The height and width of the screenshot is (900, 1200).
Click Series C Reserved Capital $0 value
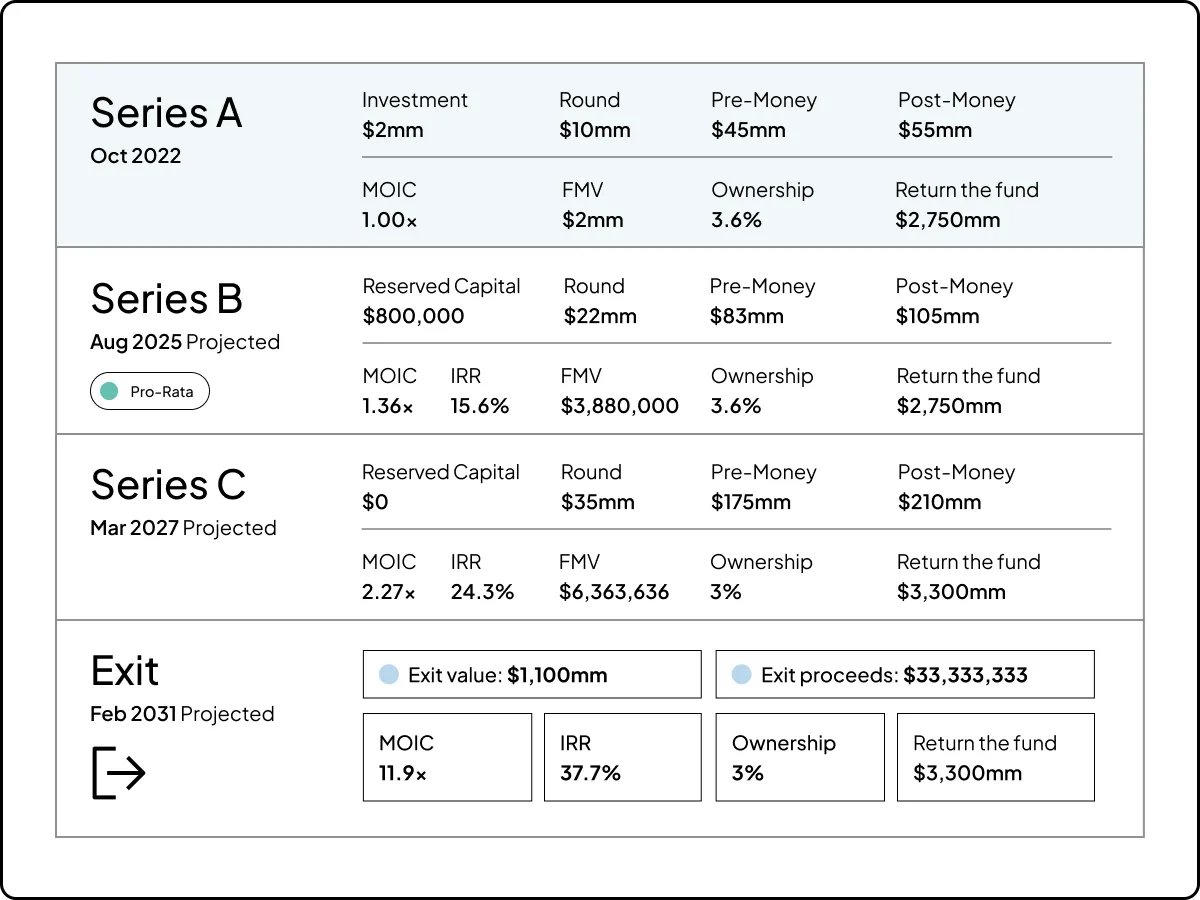375,502
